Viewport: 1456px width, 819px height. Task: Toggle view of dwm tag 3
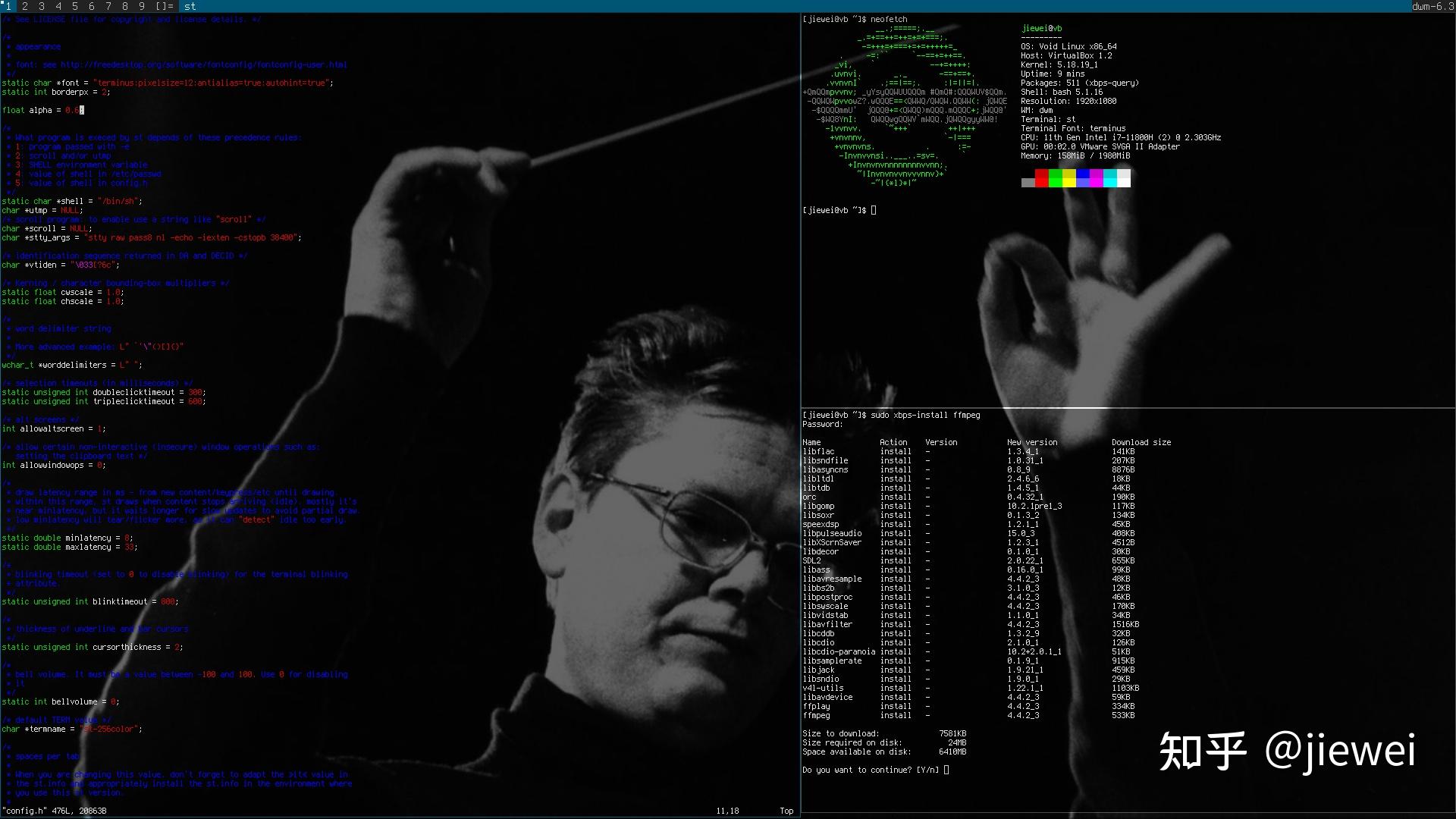point(42,7)
